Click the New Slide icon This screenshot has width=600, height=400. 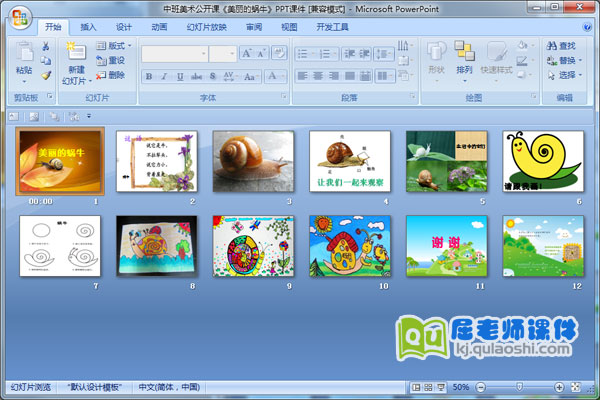click(x=76, y=52)
